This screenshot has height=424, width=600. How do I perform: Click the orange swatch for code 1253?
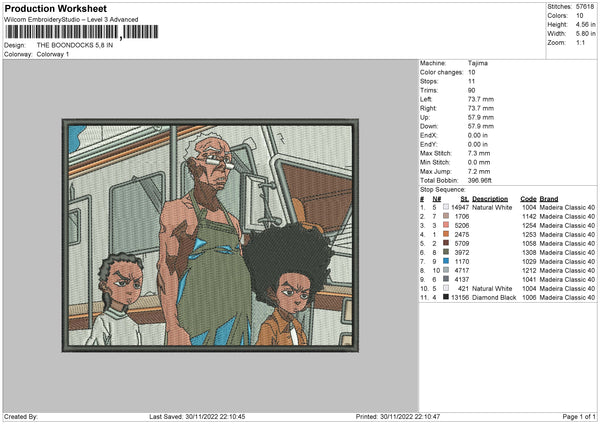tap(446, 234)
